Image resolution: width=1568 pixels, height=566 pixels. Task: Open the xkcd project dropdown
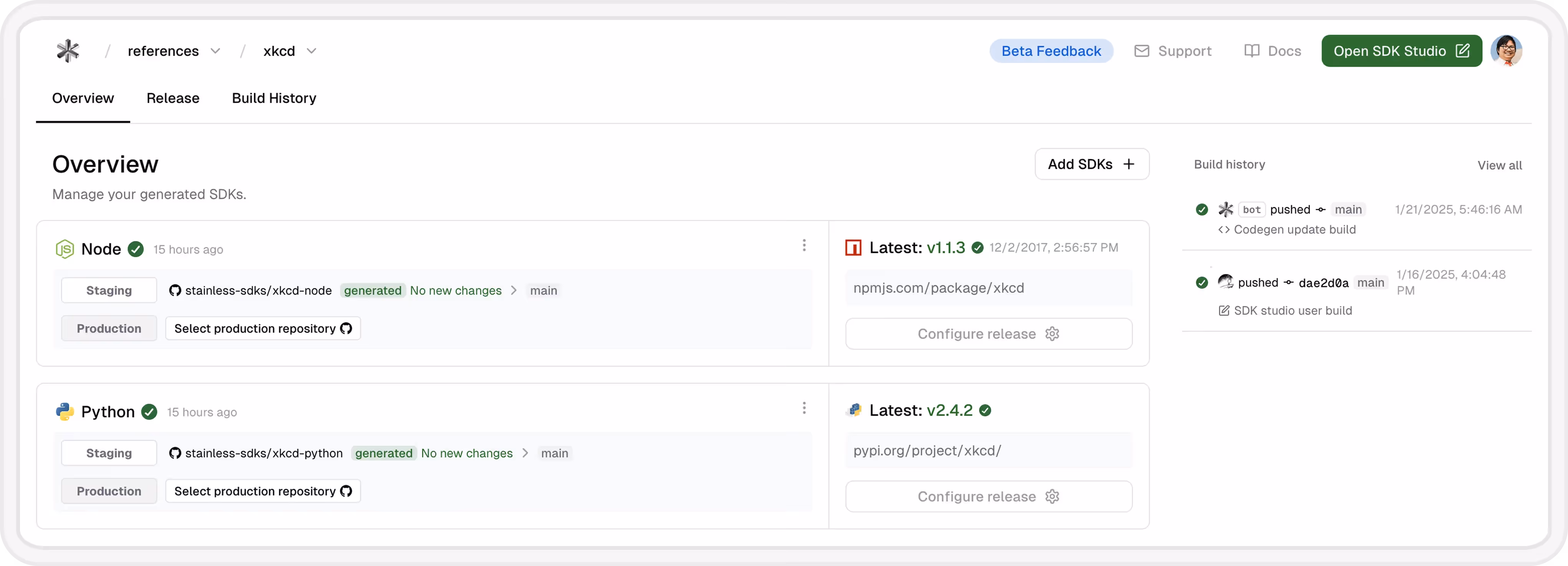[289, 51]
